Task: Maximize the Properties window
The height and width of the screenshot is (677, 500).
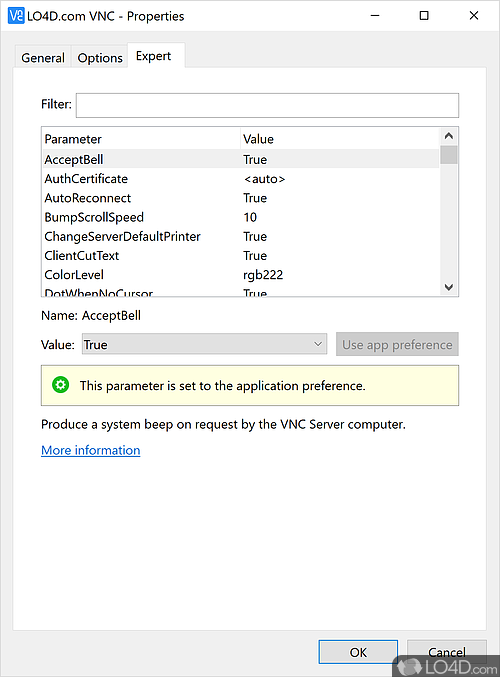Action: pyautogui.click(x=424, y=16)
